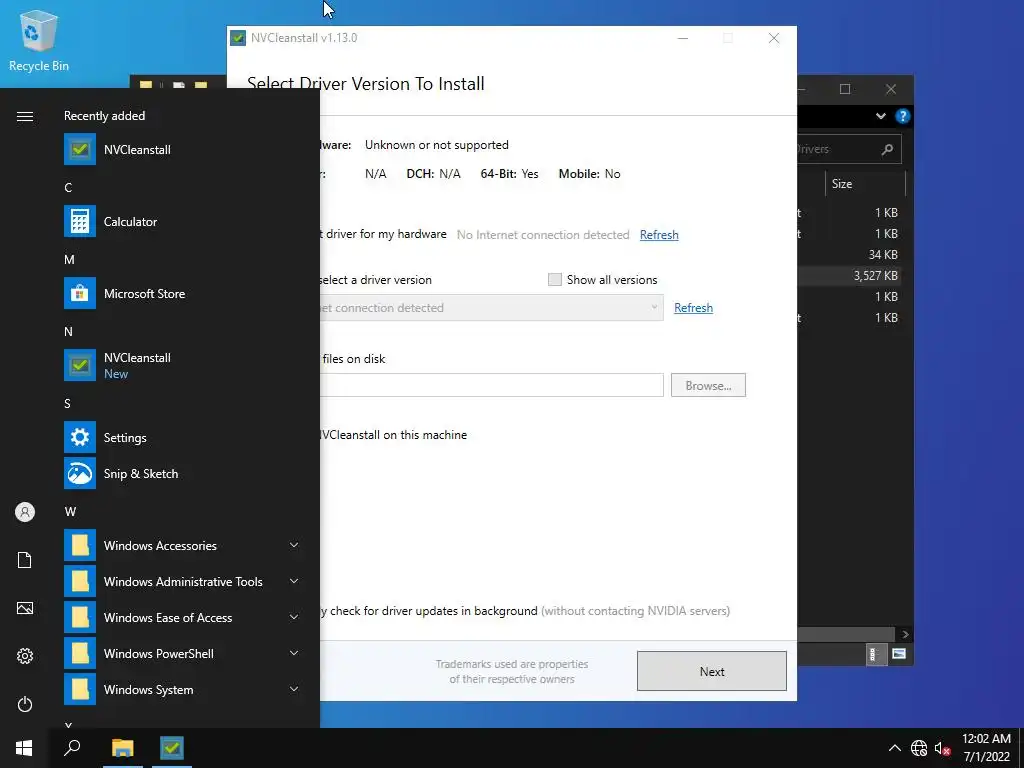Enable Show all versions checkbox

pos(554,280)
